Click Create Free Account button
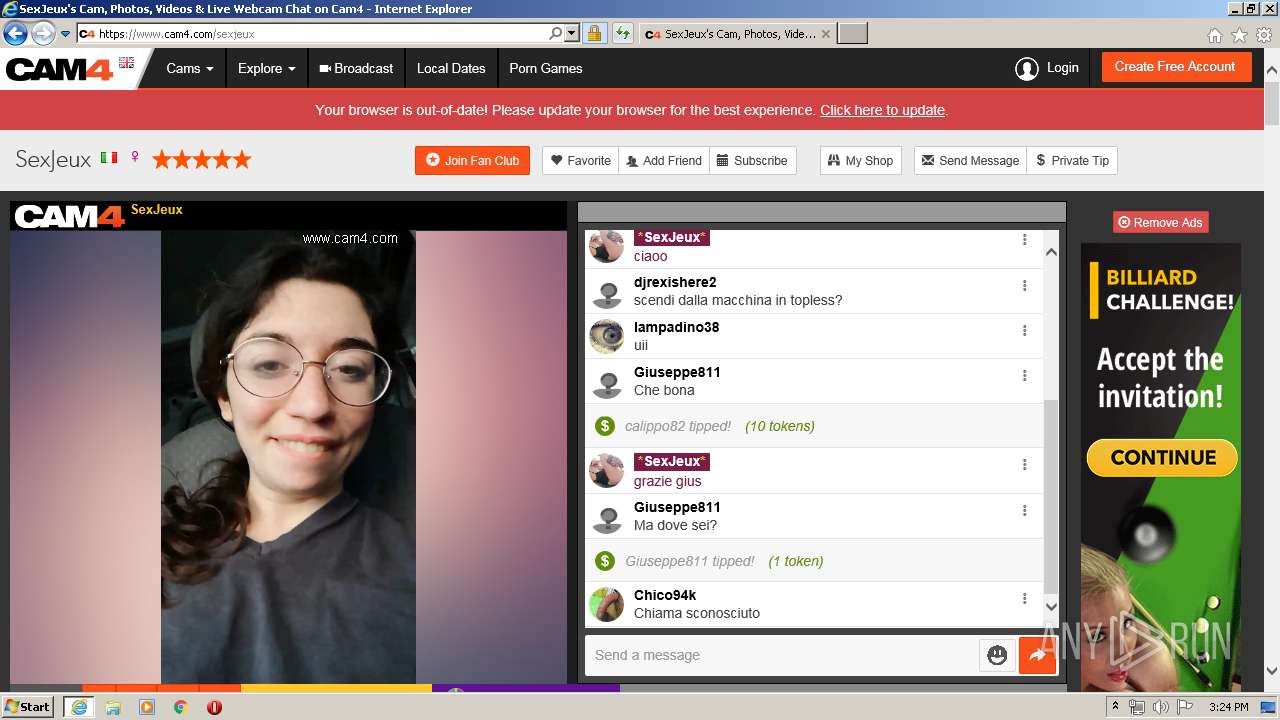Viewport: 1280px width, 720px height. coord(1175,67)
